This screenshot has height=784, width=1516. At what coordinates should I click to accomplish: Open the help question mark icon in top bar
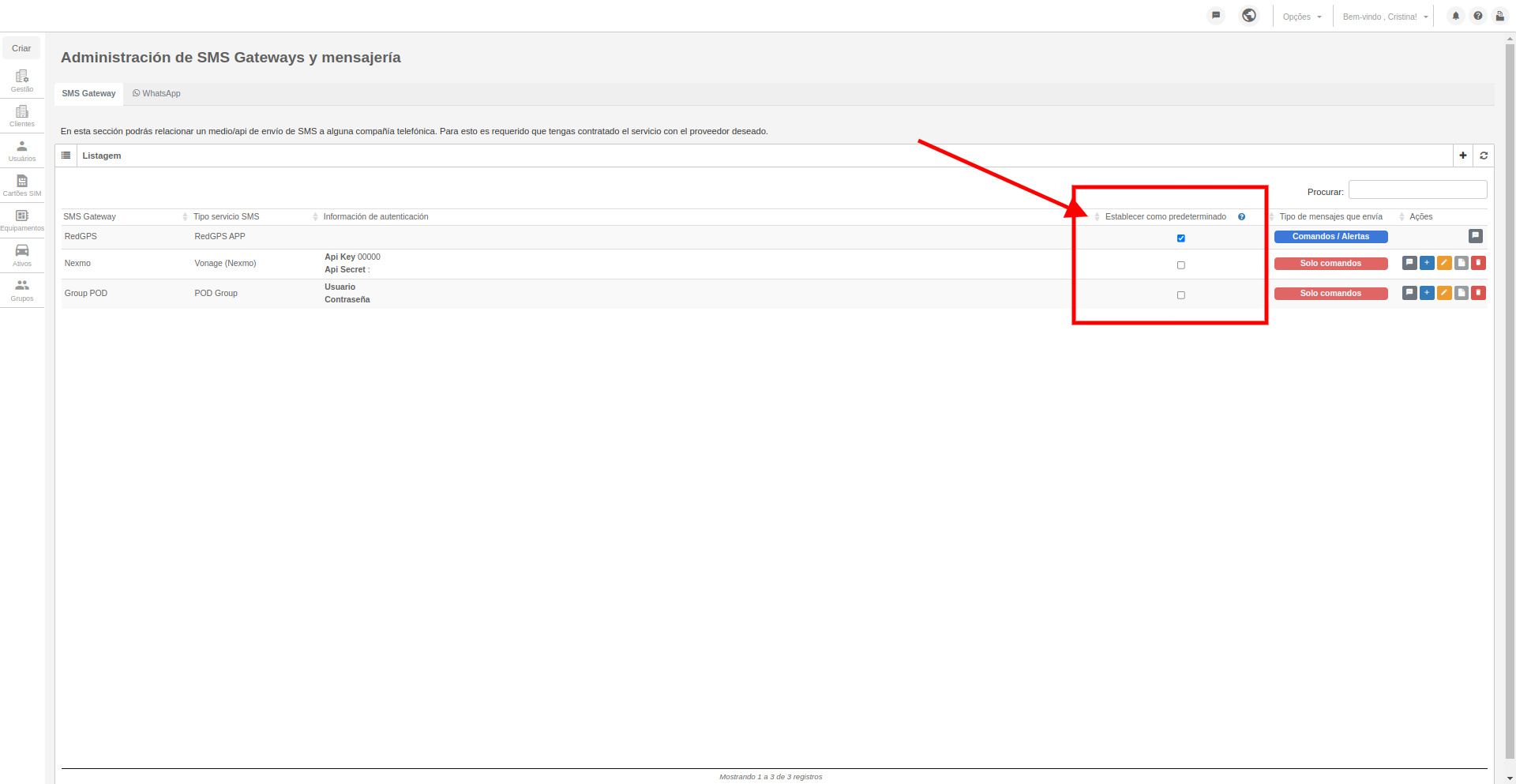pyautogui.click(x=1478, y=16)
